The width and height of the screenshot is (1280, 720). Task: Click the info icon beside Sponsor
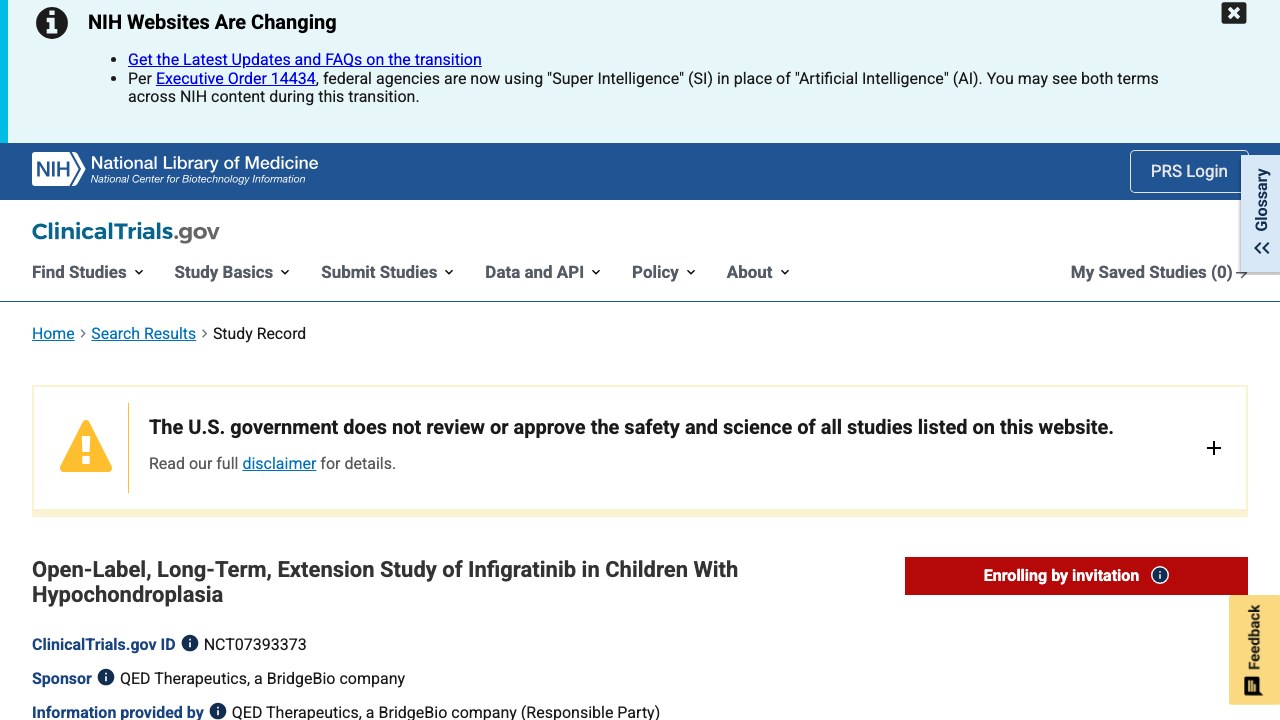click(106, 677)
